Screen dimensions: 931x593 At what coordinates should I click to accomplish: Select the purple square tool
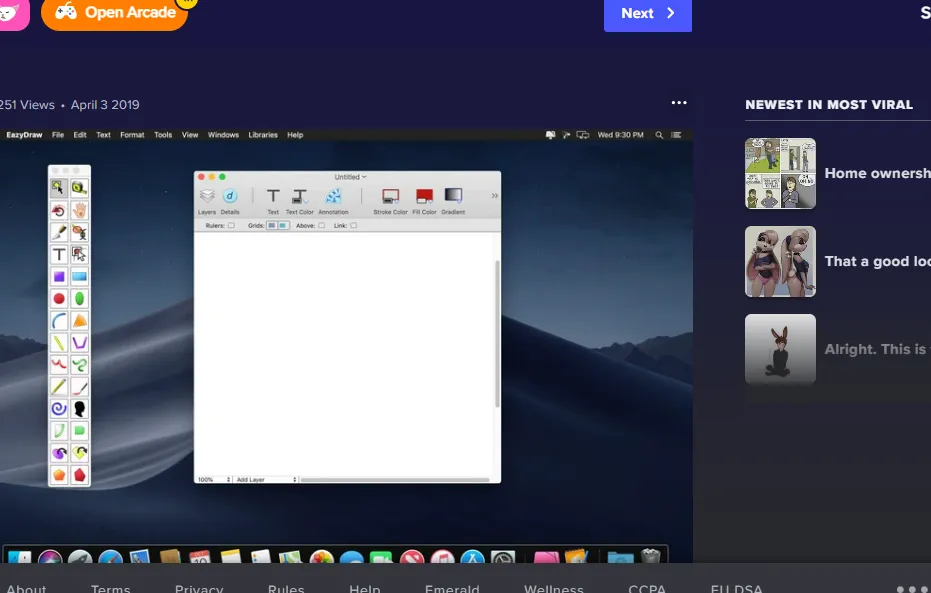pos(59,277)
